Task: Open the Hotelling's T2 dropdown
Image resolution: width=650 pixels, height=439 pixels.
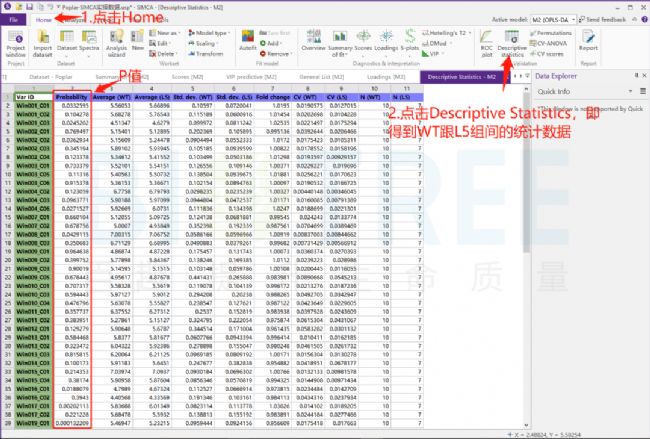Action: tap(446, 33)
